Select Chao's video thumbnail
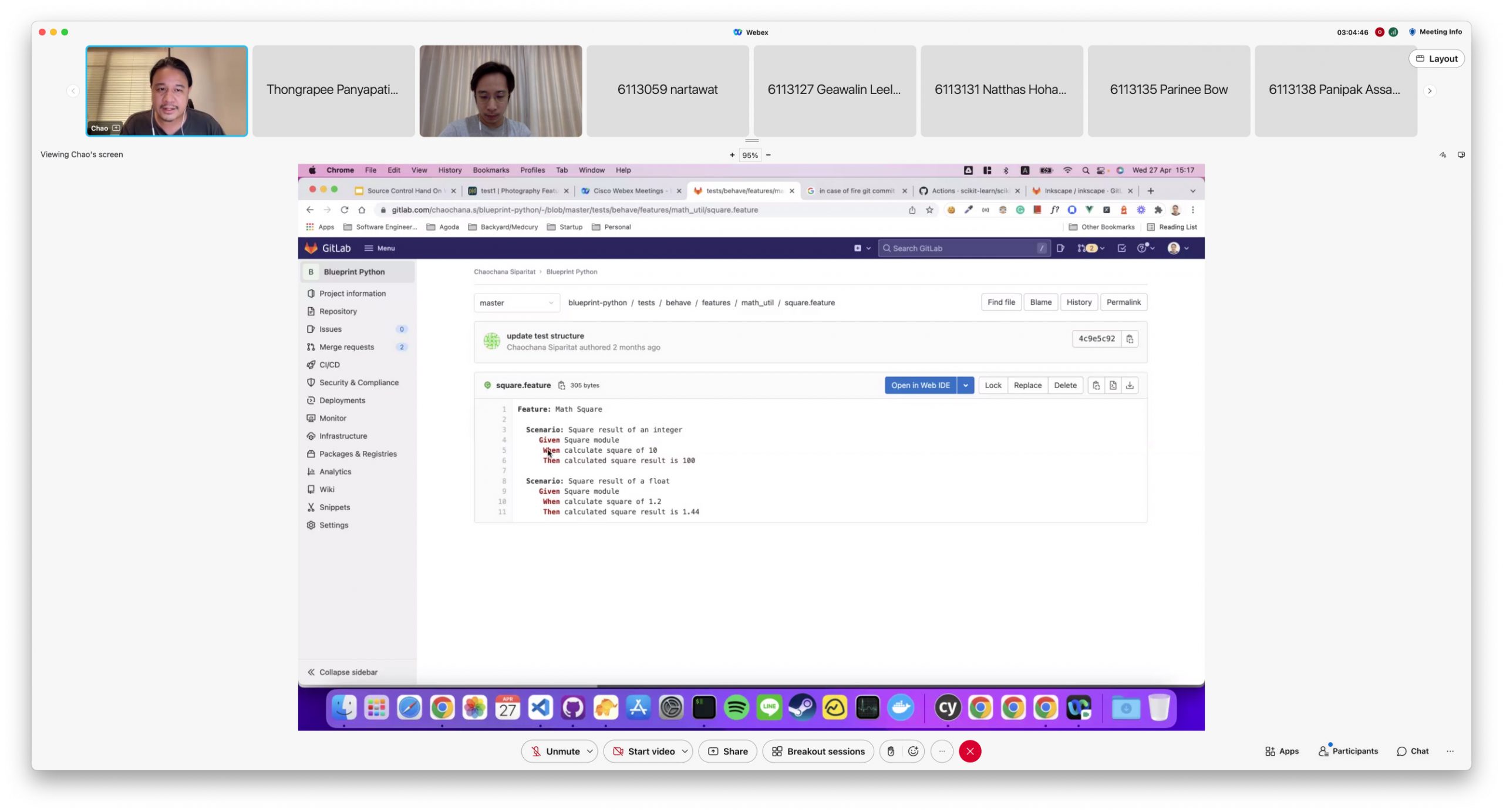 [167, 91]
